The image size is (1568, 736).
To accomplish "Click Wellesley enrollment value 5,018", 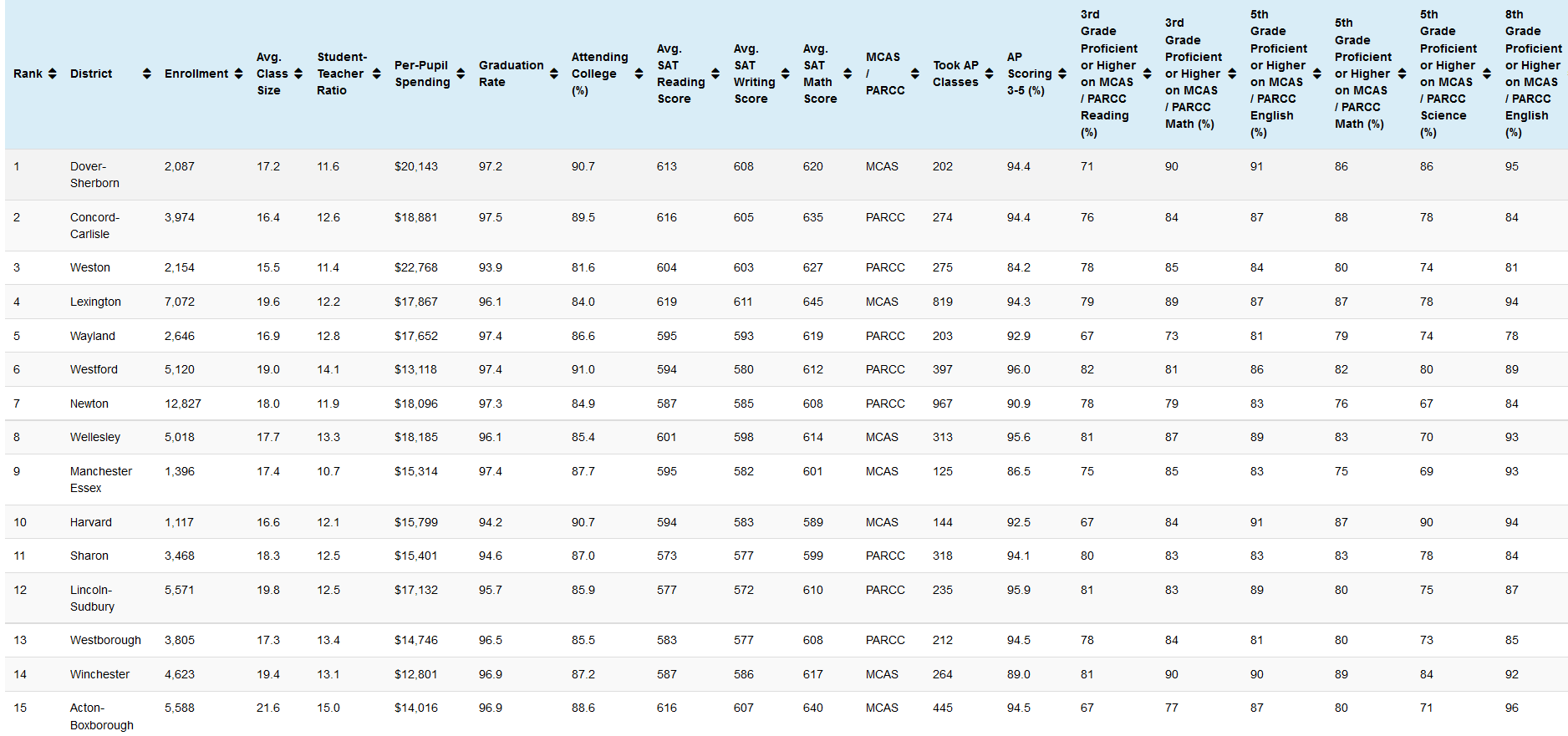I will click(x=180, y=437).
